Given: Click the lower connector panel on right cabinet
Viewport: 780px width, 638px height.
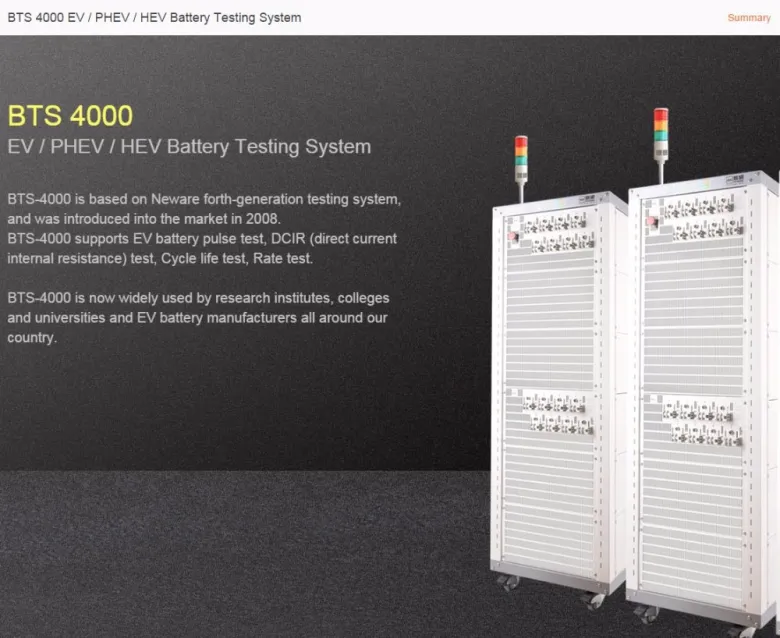Looking at the screenshot, I should click(703, 419).
